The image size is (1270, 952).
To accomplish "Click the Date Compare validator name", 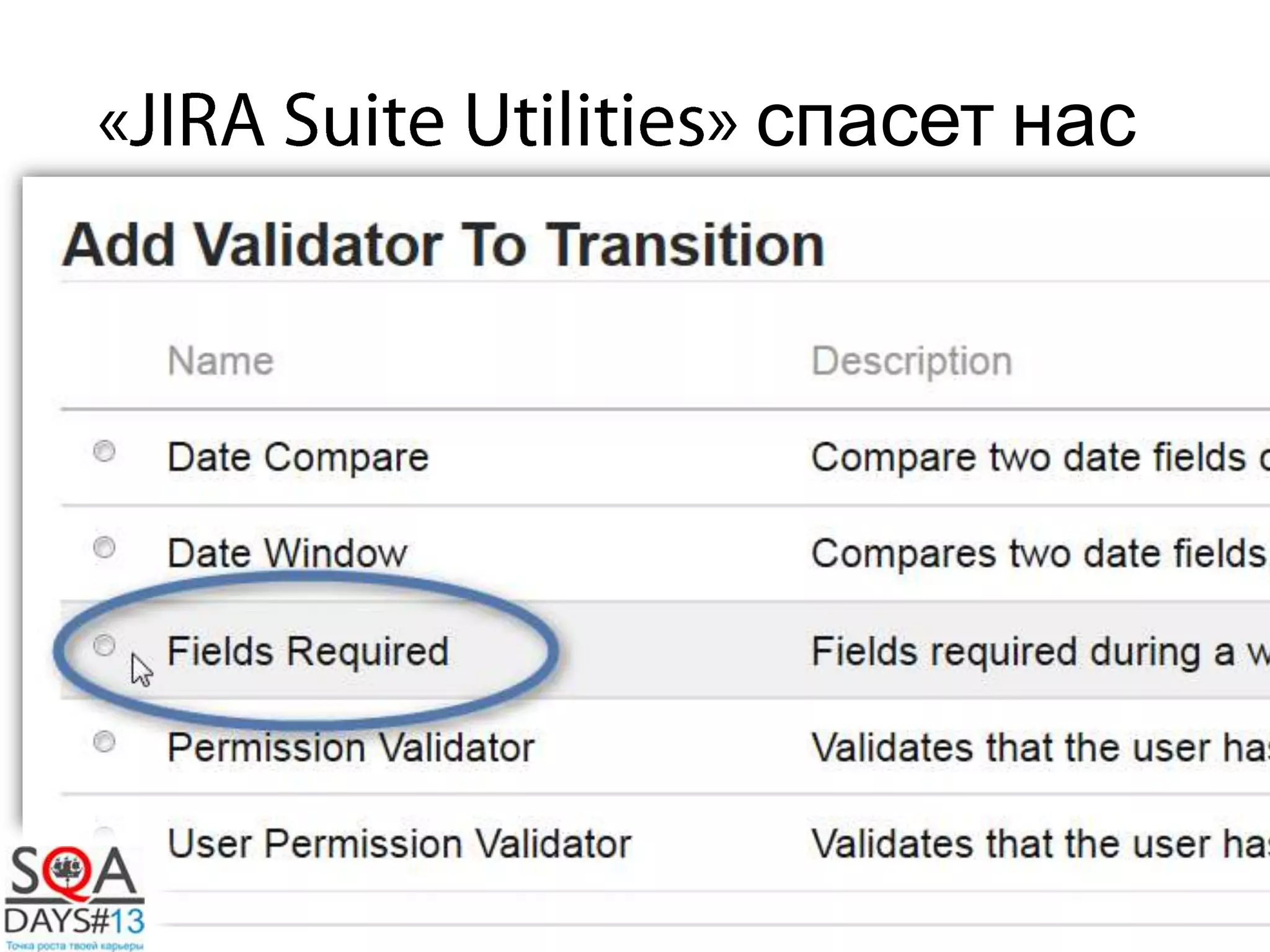I will coord(298,457).
